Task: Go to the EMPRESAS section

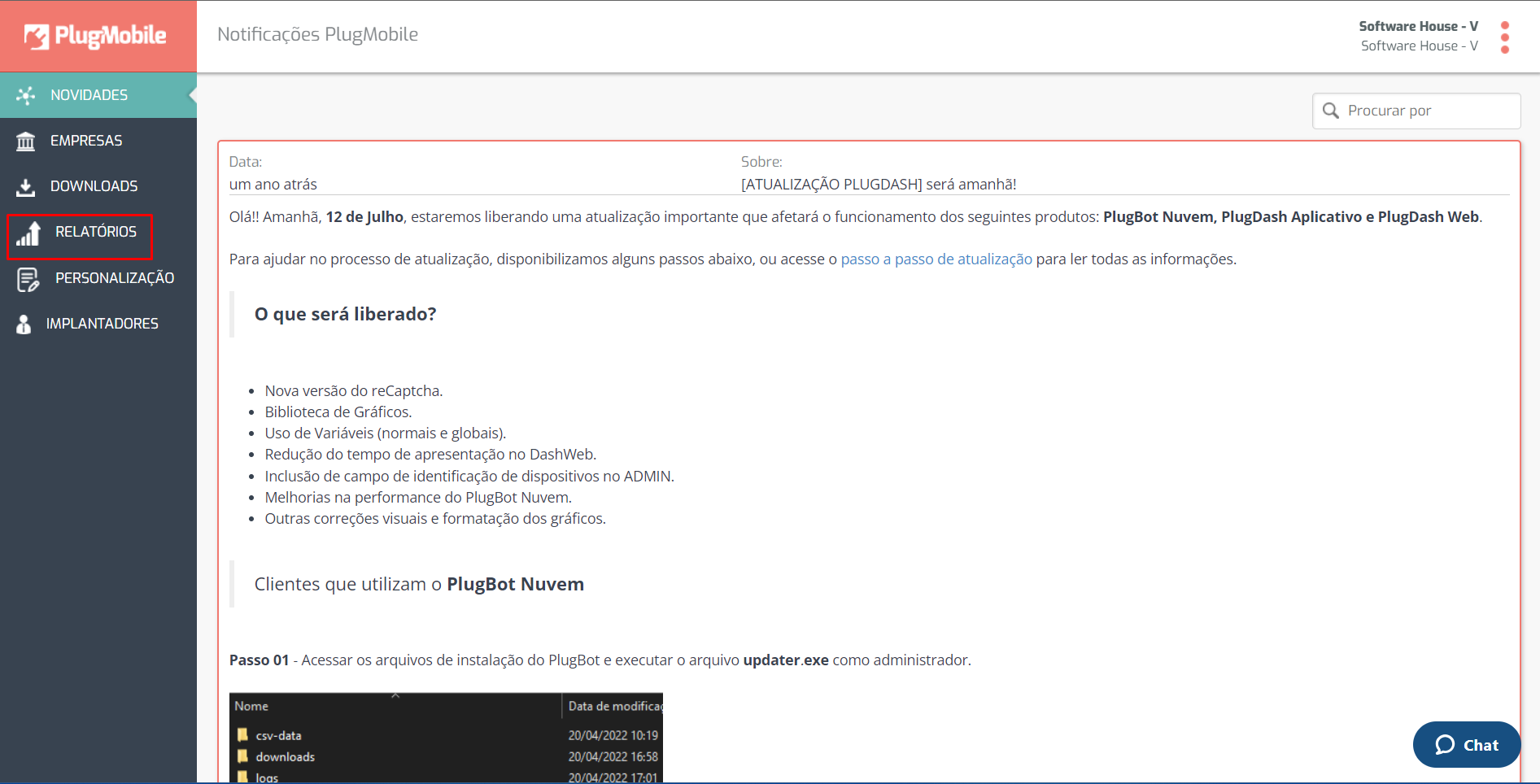Action: 98,141
